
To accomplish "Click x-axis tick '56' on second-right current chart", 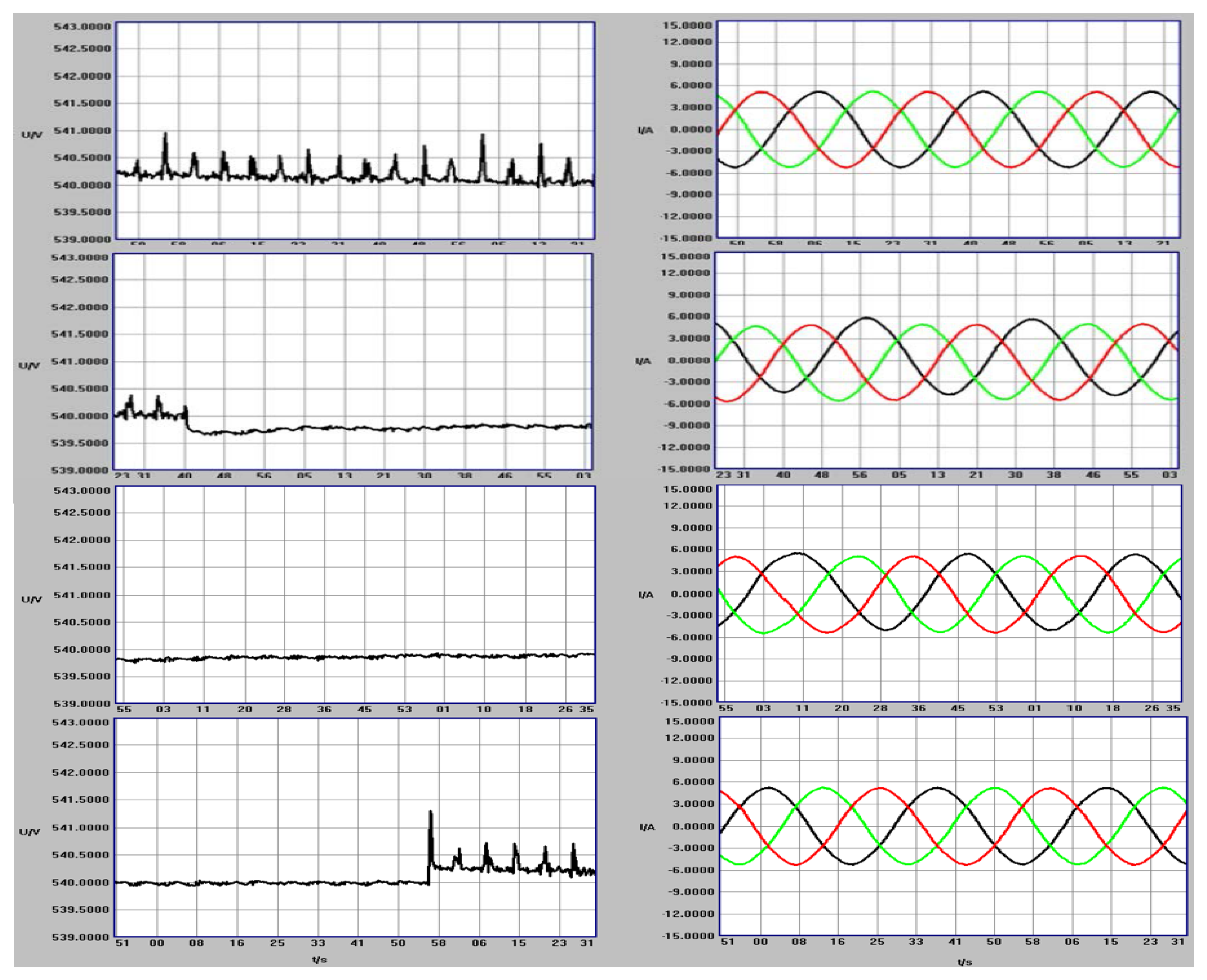I will (859, 475).
